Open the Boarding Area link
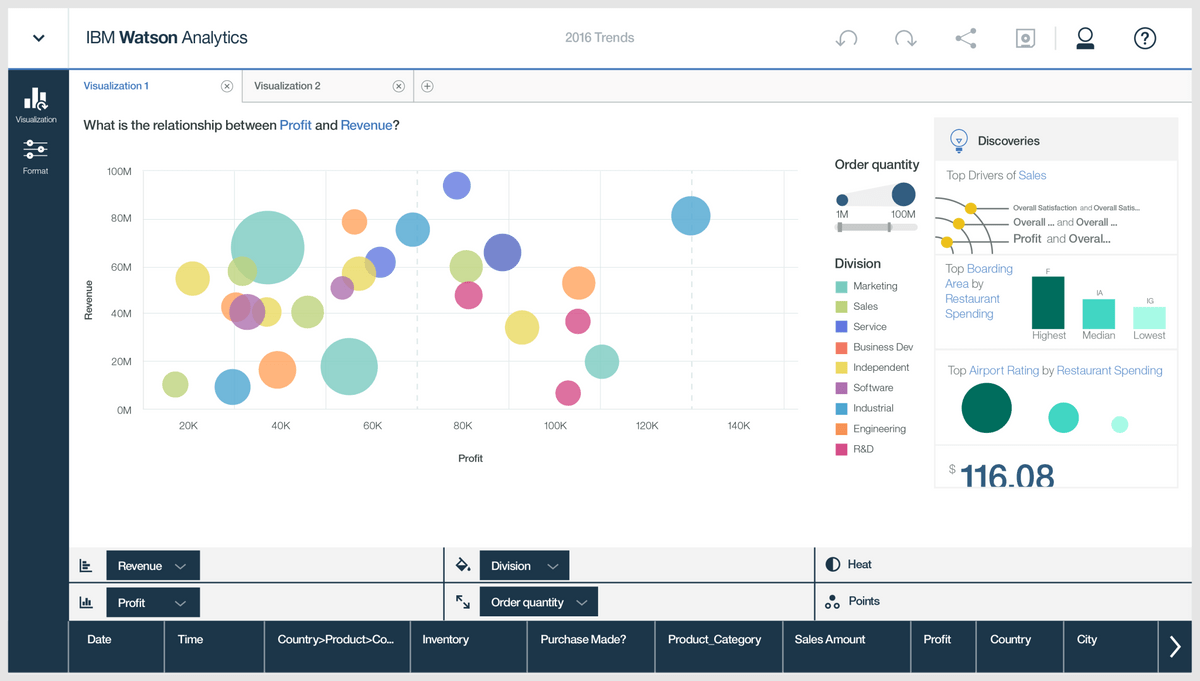1200x681 pixels. click(981, 276)
